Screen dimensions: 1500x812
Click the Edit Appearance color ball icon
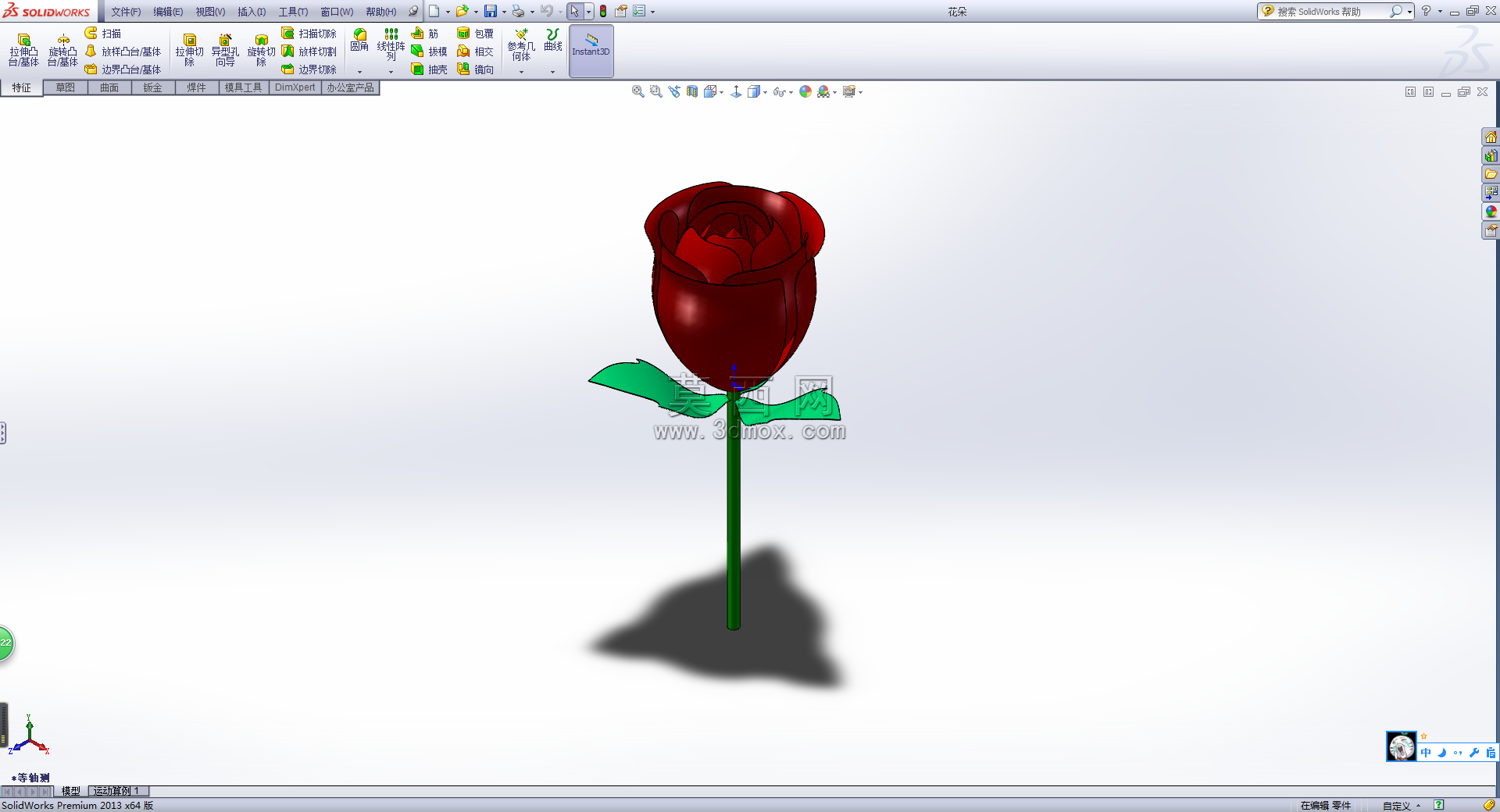[x=805, y=92]
